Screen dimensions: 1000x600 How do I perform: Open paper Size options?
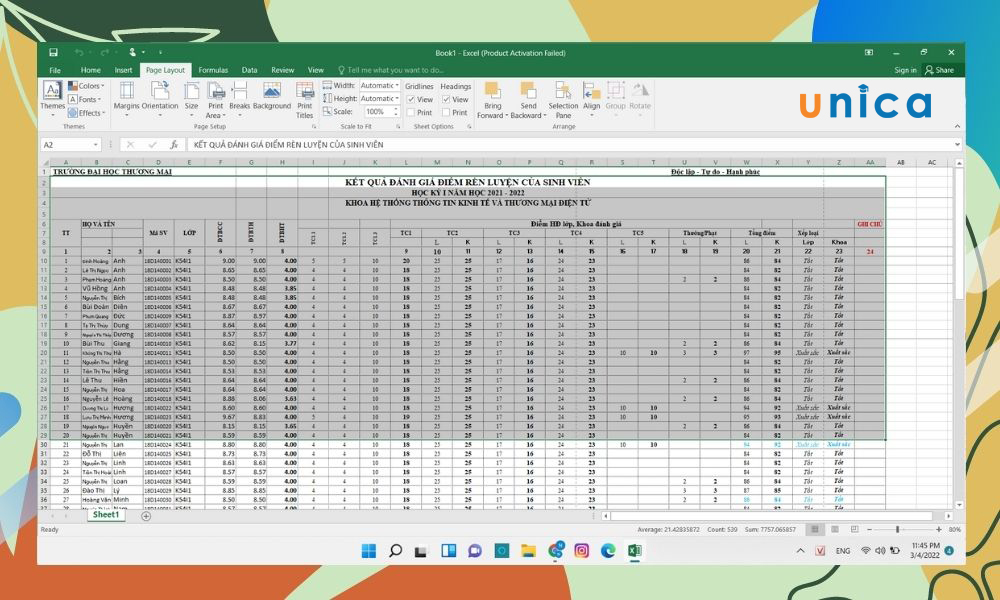pyautogui.click(x=191, y=99)
